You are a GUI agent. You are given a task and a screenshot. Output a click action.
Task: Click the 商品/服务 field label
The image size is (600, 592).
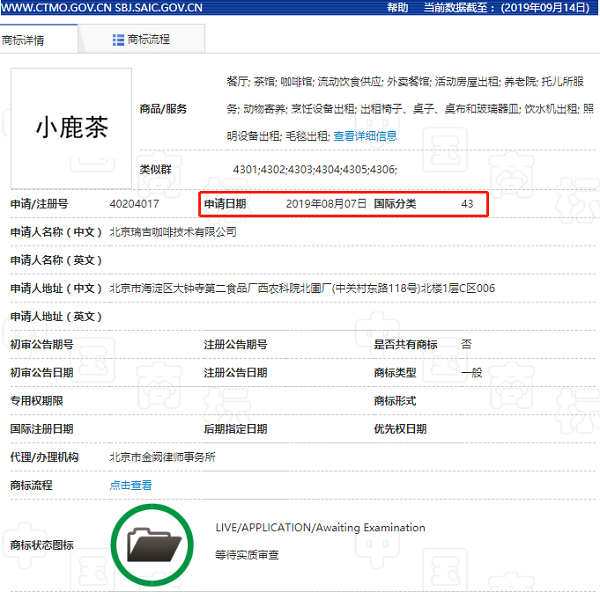coord(163,109)
